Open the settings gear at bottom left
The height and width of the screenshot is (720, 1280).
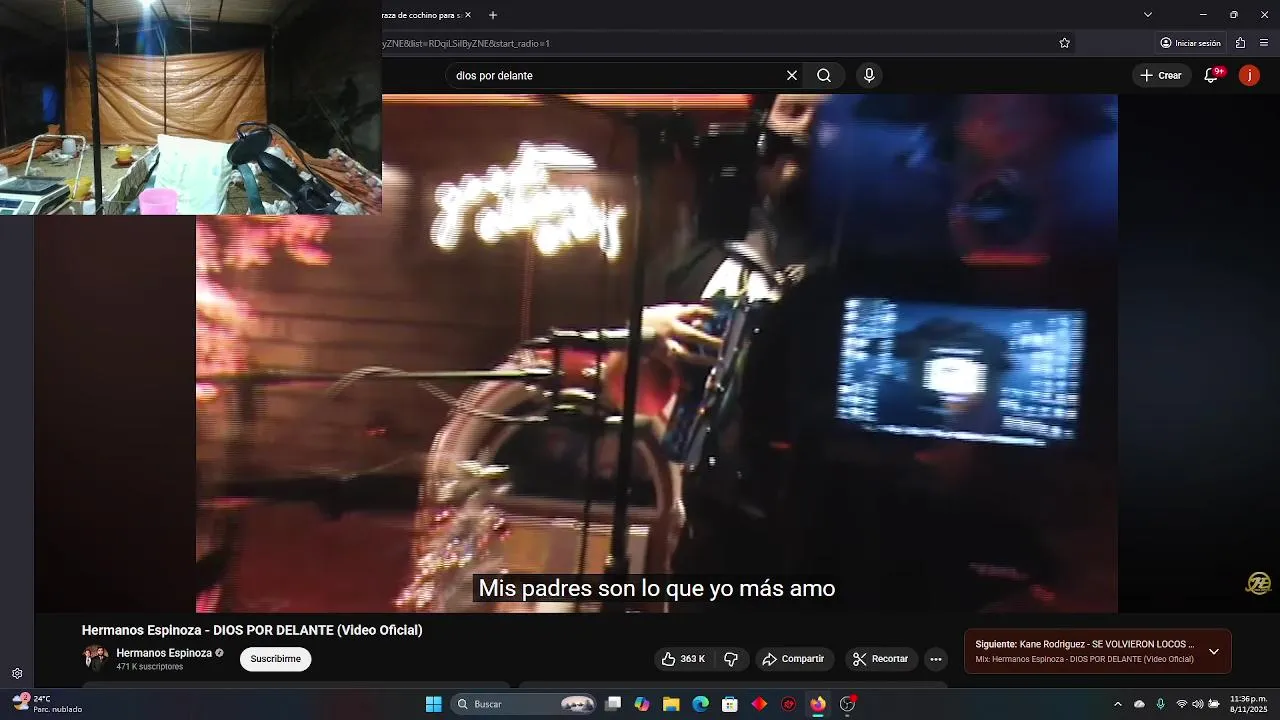click(17, 674)
